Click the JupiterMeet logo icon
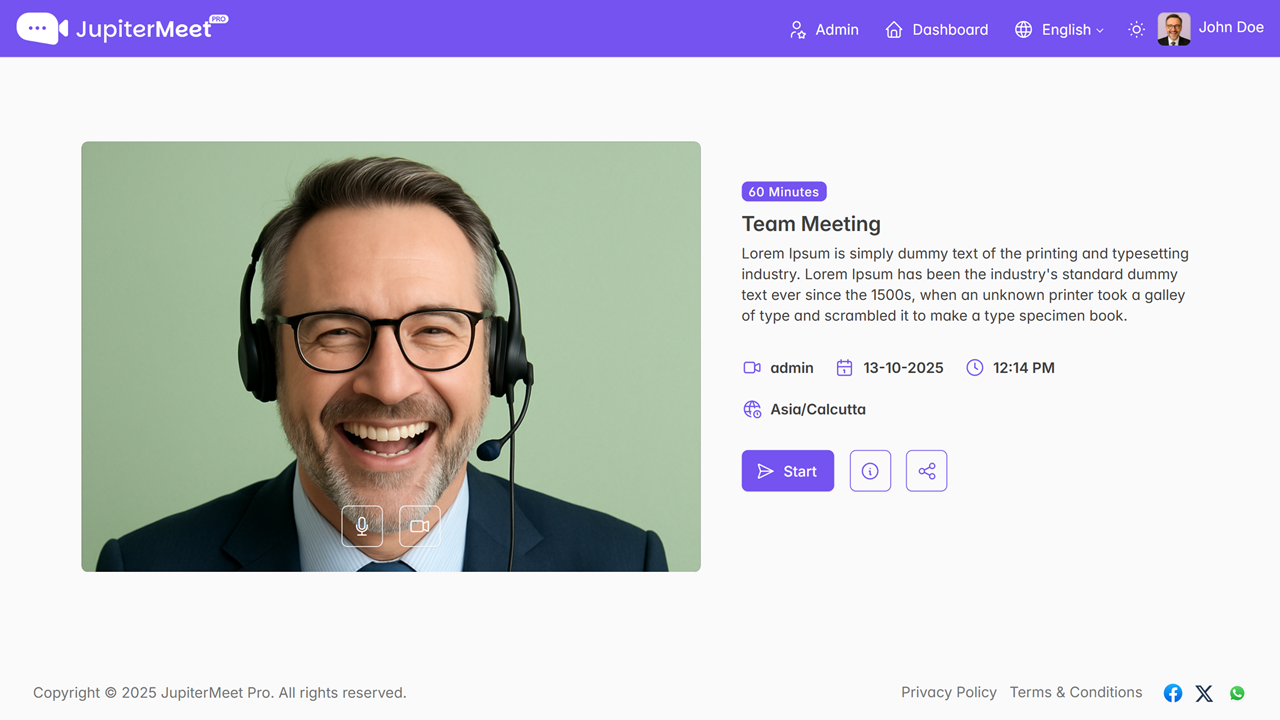The width and height of the screenshot is (1280, 720). [x=42, y=29]
